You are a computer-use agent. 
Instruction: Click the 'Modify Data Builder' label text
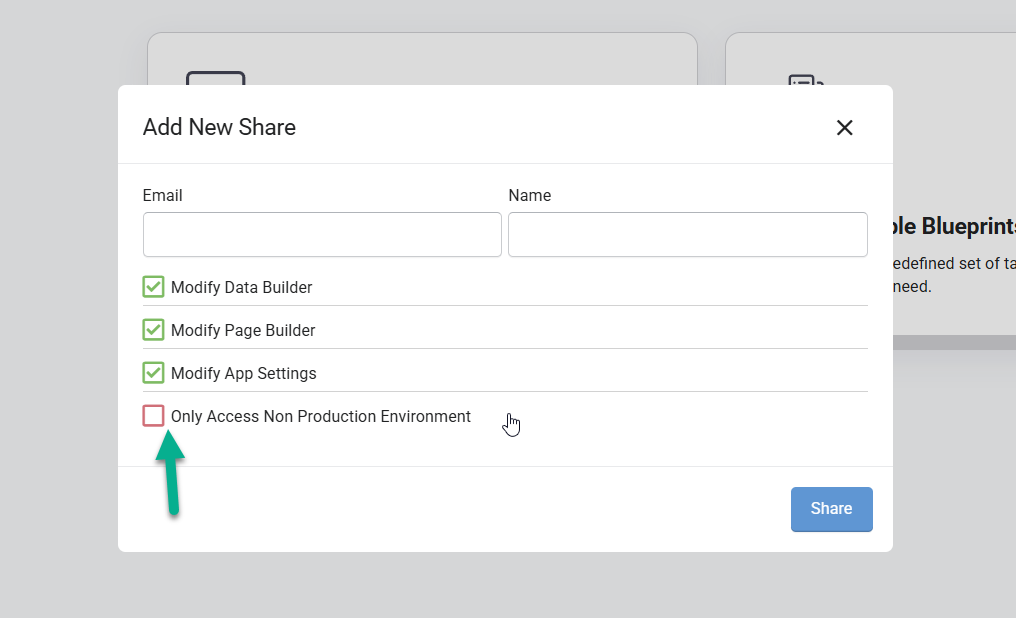pyautogui.click(x=242, y=288)
